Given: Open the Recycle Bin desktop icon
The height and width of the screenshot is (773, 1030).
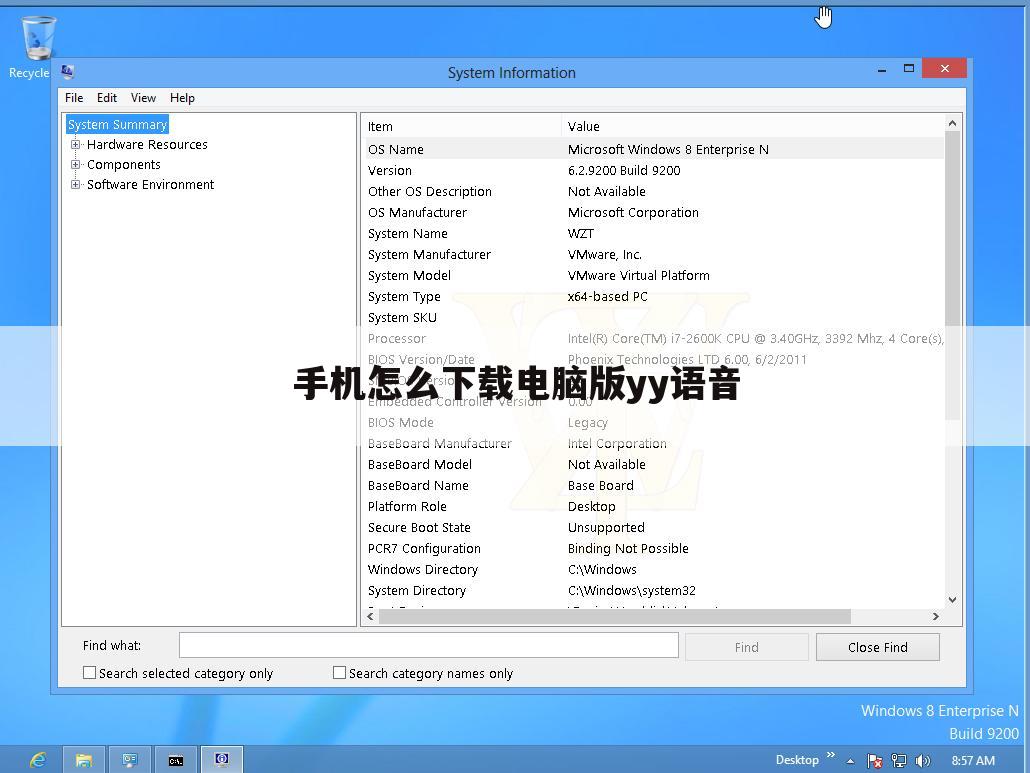Looking at the screenshot, I should click(37, 46).
